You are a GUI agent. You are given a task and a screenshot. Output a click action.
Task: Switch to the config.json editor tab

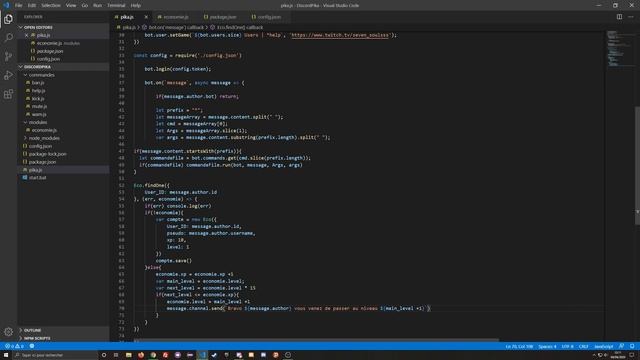[x=269, y=17]
